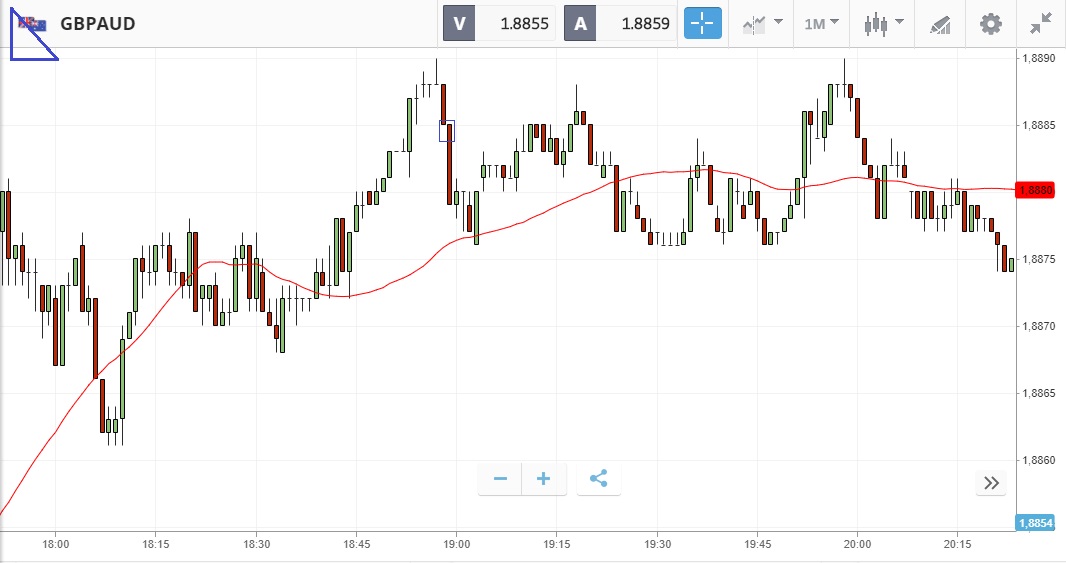
Task: Click the blue 1,8854 current price label
Action: coord(1034,523)
